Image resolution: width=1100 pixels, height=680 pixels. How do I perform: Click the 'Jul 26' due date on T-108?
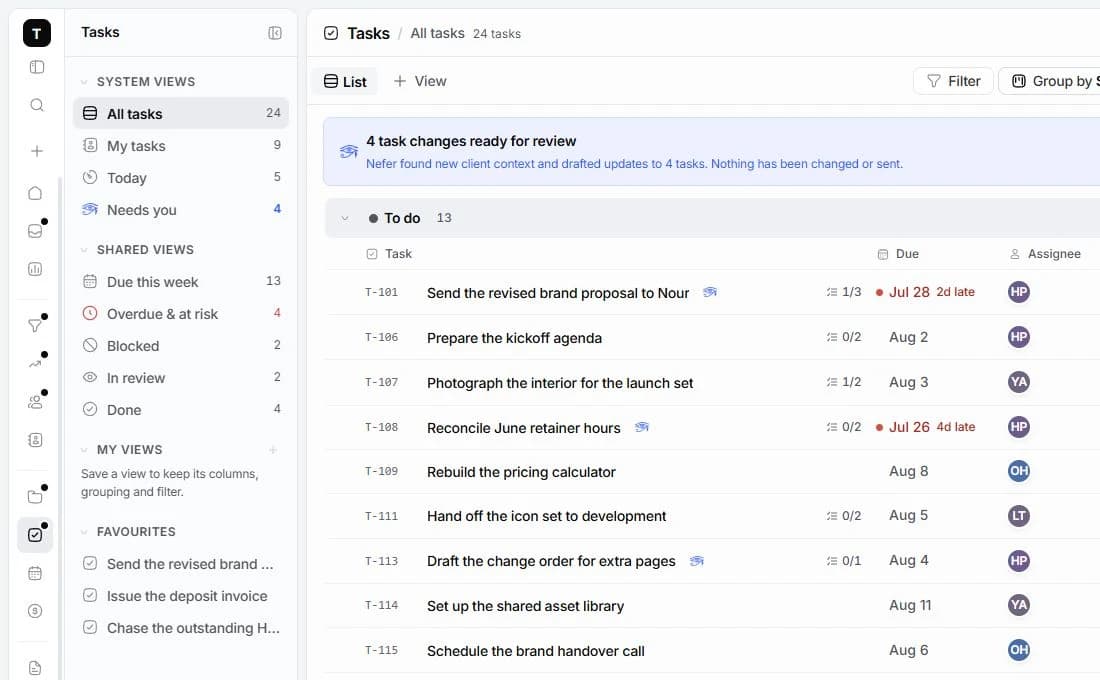[909, 427]
